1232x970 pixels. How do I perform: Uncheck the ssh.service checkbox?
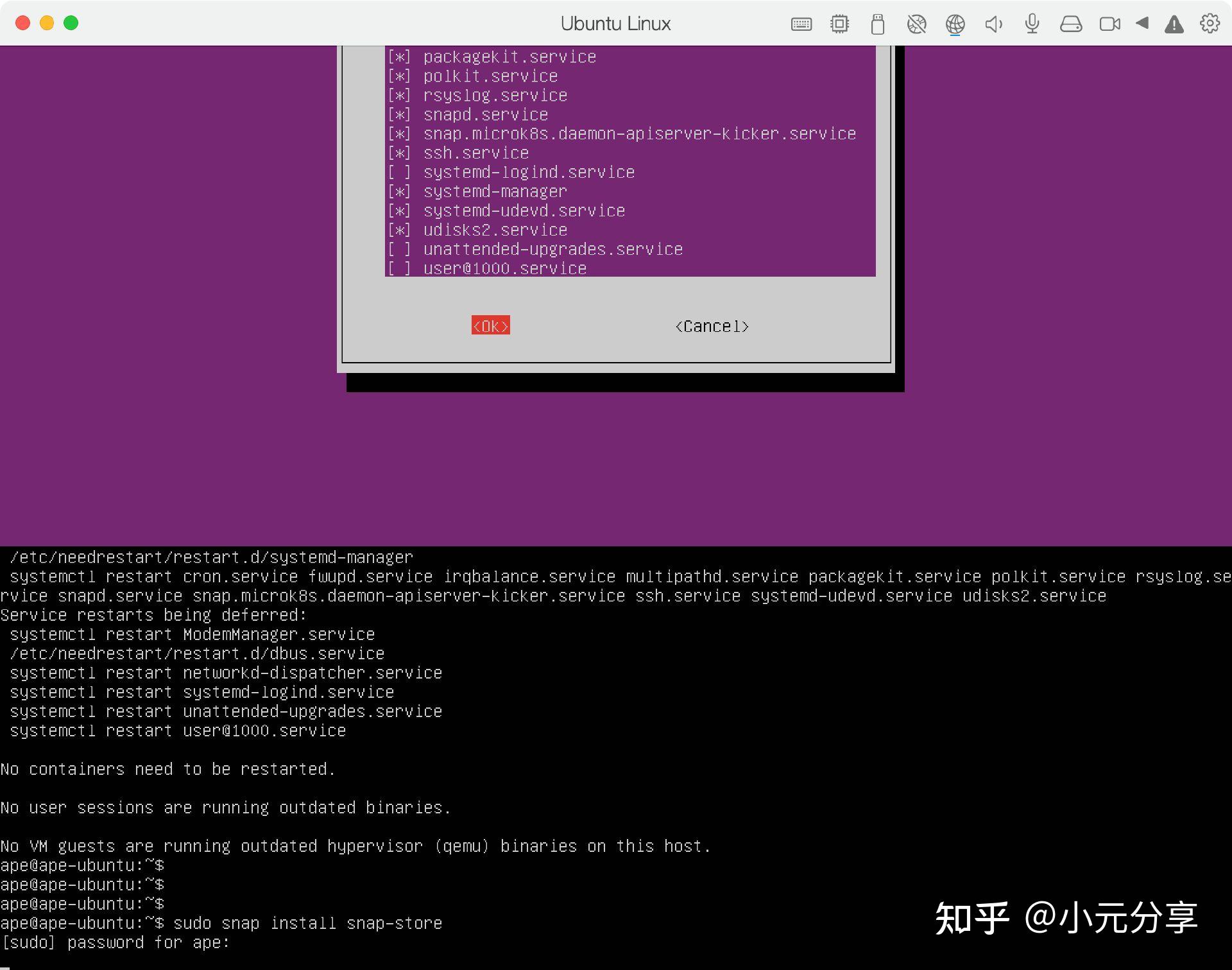(x=399, y=152)
